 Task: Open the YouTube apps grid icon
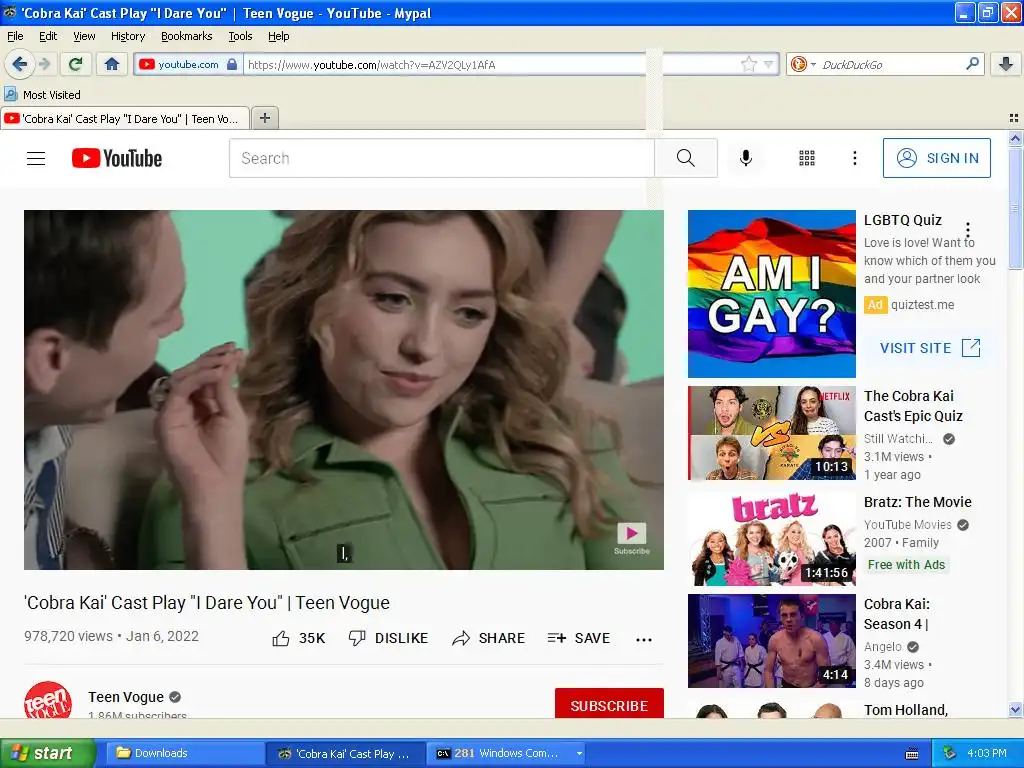(807, 158)
